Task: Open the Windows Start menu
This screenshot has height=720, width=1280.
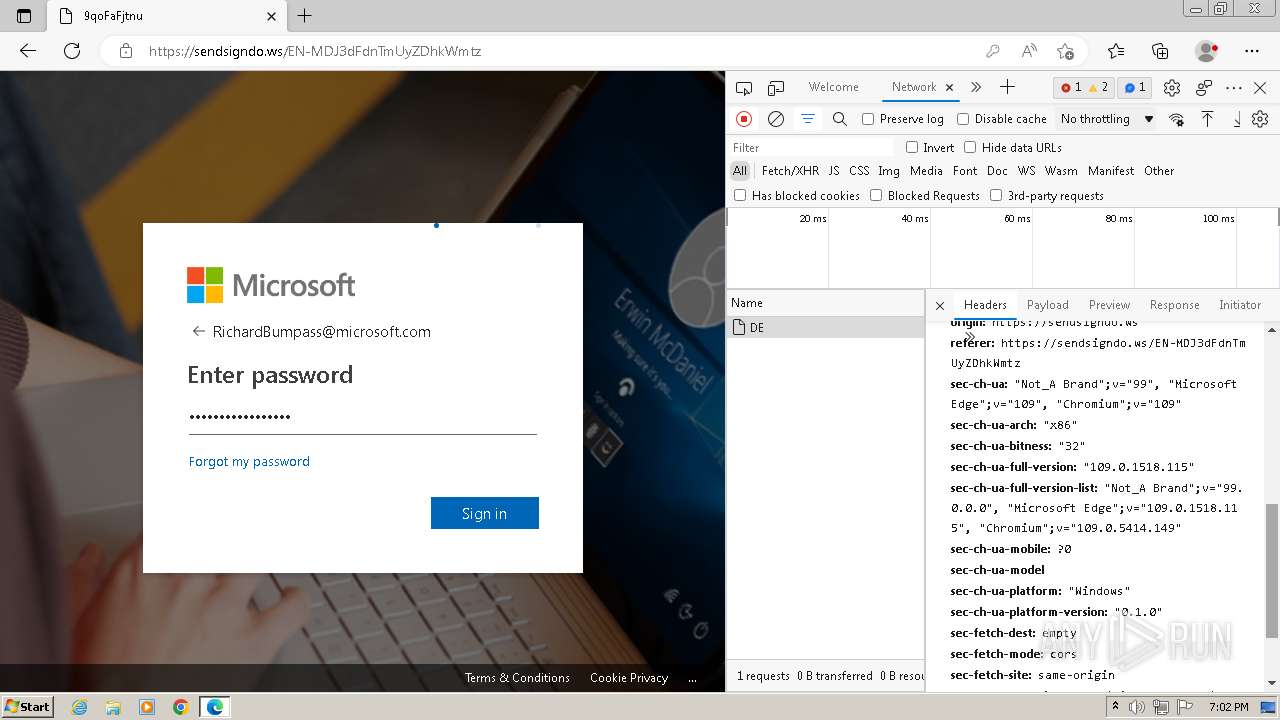Action: point(28,706)
